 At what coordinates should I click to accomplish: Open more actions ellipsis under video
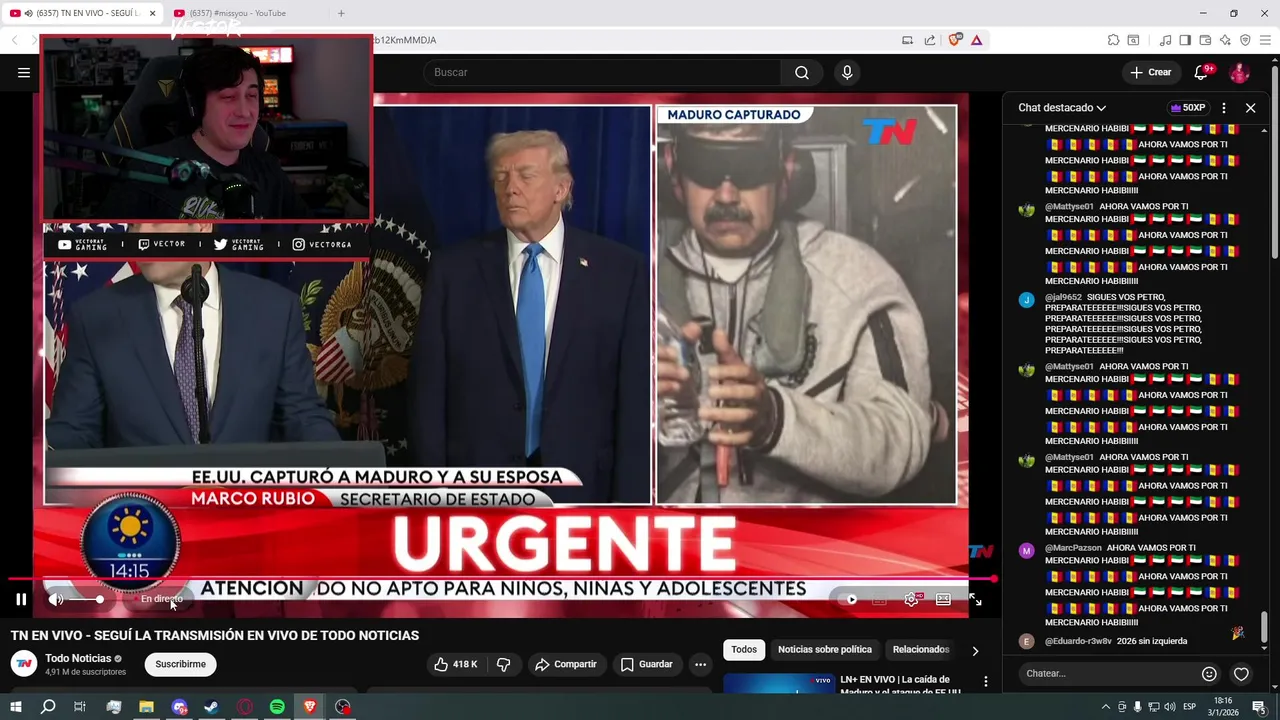(701, 664)
